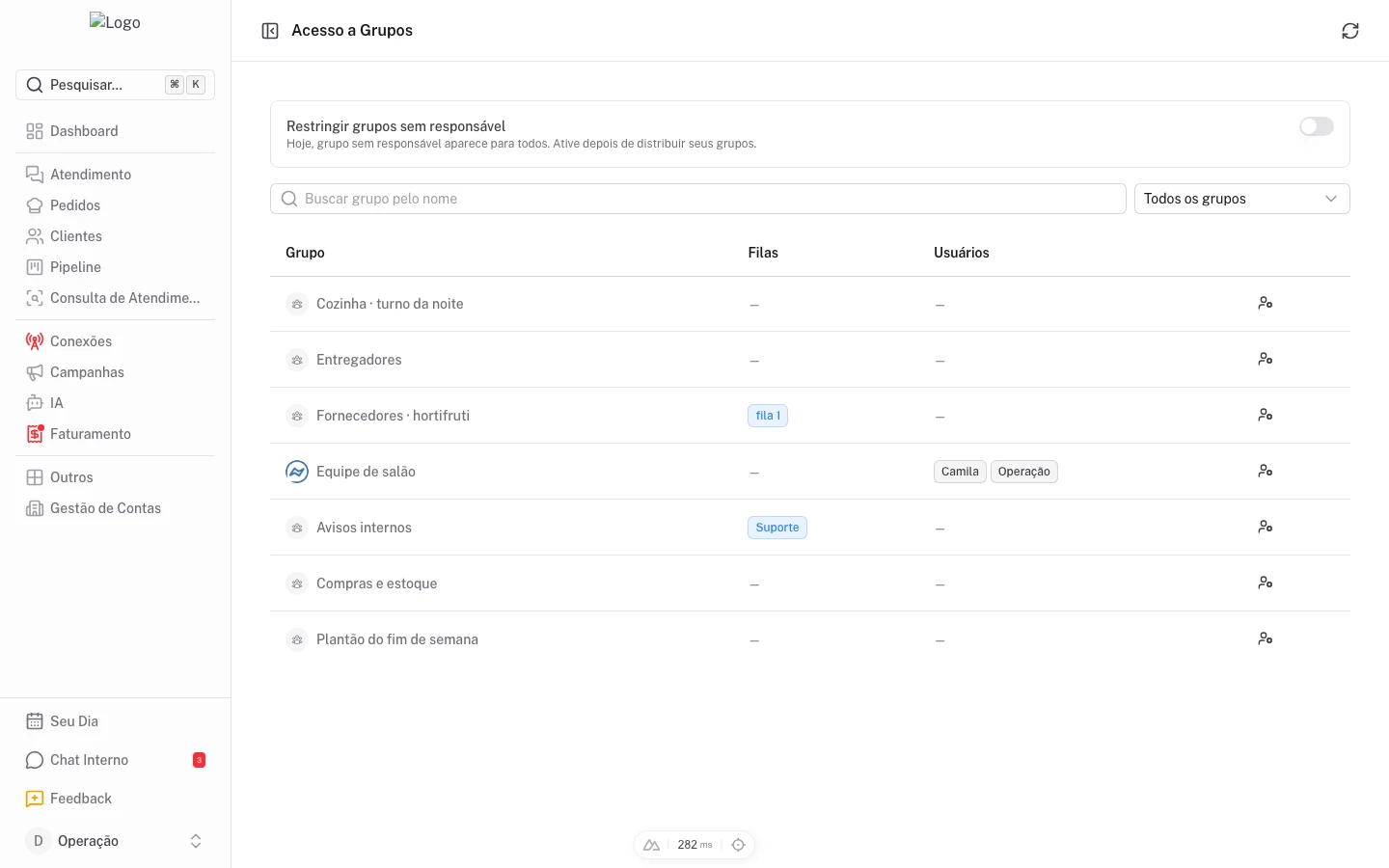Open the Pipeline page
Image resolution: width=1389 pixels, height=868 pixels.
tap(116, 267)
